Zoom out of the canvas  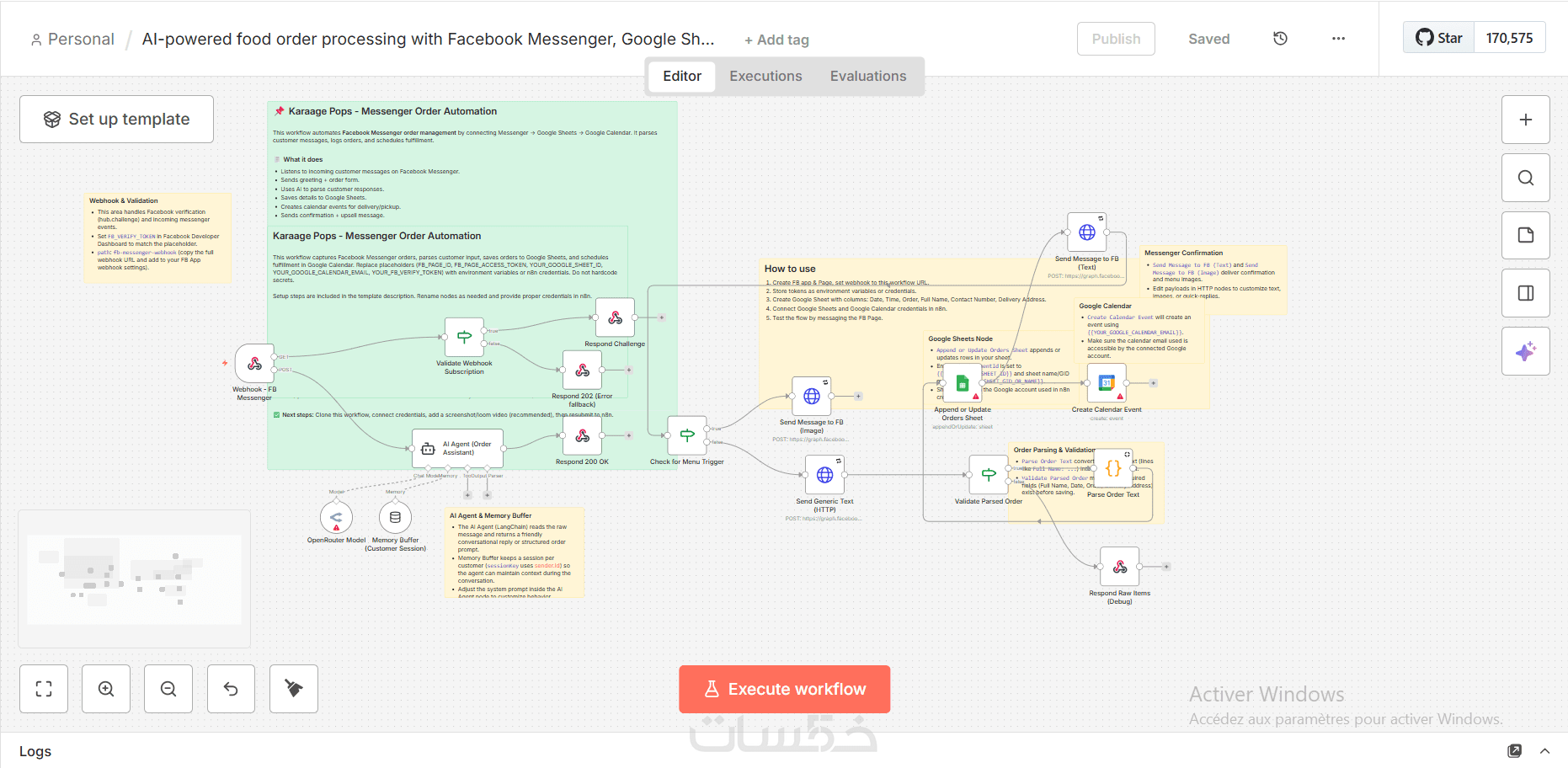[x=168, y=689]
